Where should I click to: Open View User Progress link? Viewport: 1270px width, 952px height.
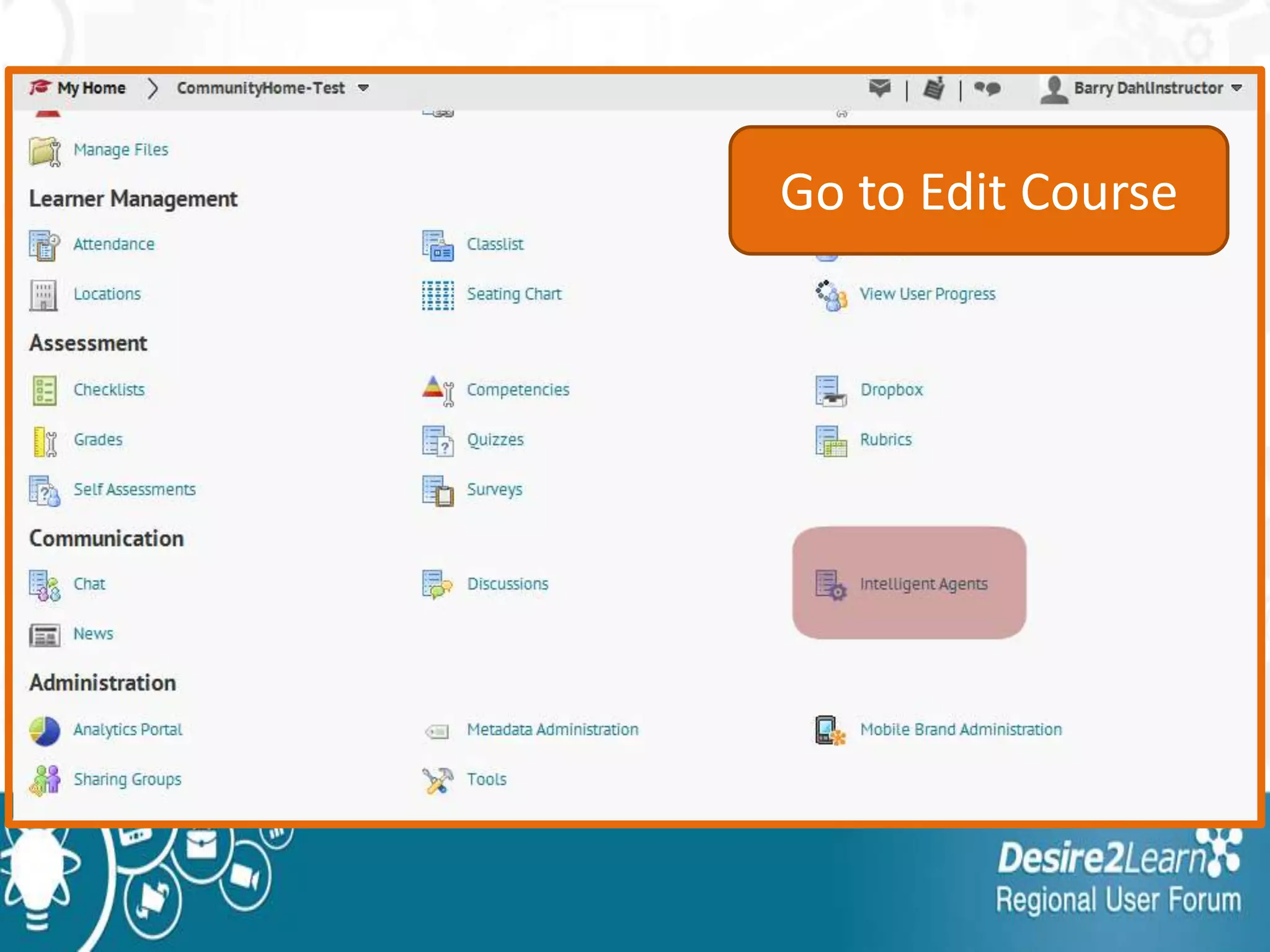[x=927, y=294]
